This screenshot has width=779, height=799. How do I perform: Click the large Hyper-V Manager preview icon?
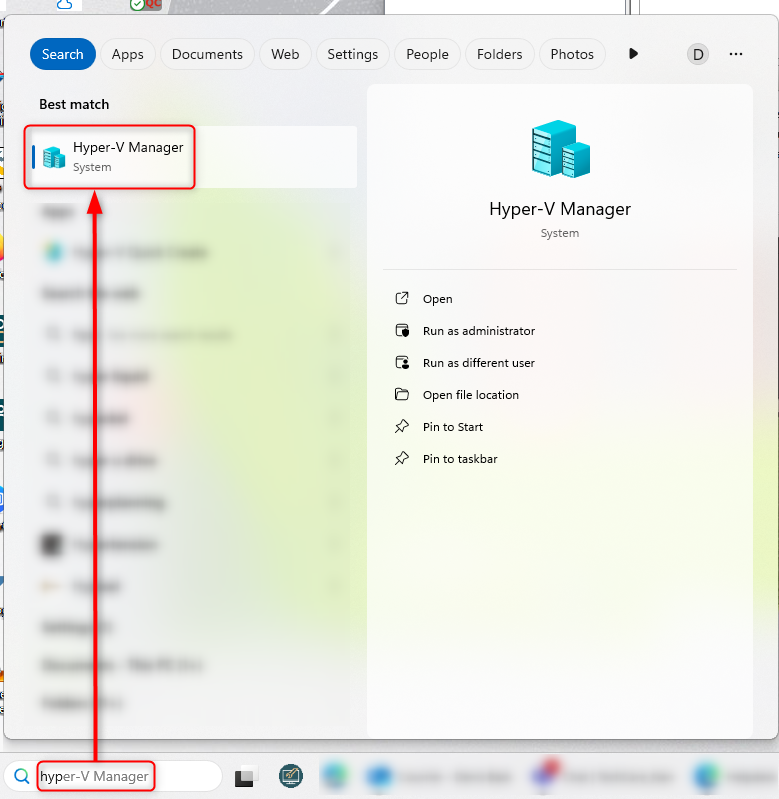[x=560, y=149]
